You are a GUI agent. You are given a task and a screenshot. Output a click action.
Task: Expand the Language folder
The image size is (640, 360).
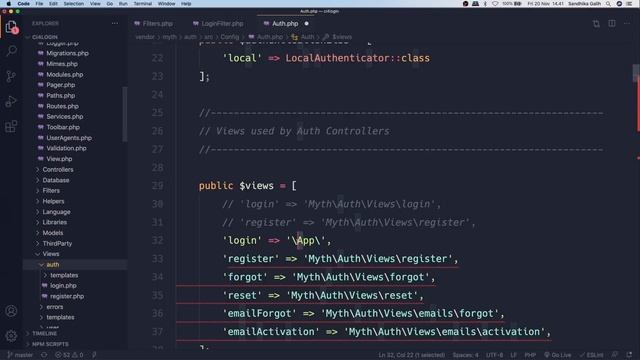56,212
